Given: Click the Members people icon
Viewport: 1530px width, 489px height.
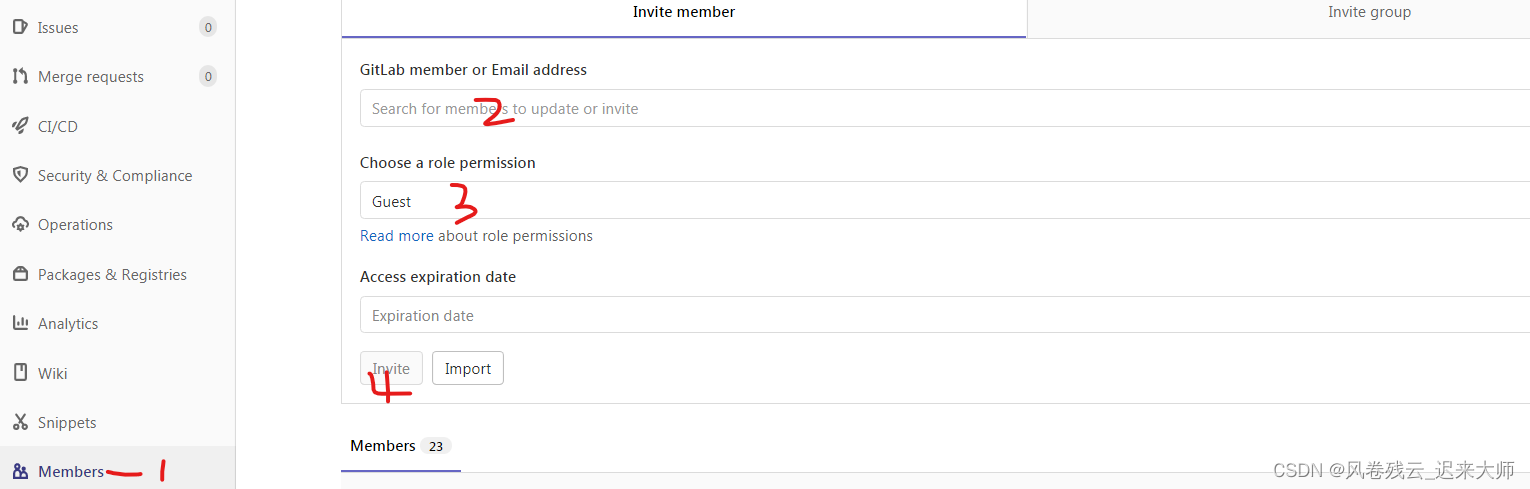Looking at the screenshot, I should click(20, 471).
